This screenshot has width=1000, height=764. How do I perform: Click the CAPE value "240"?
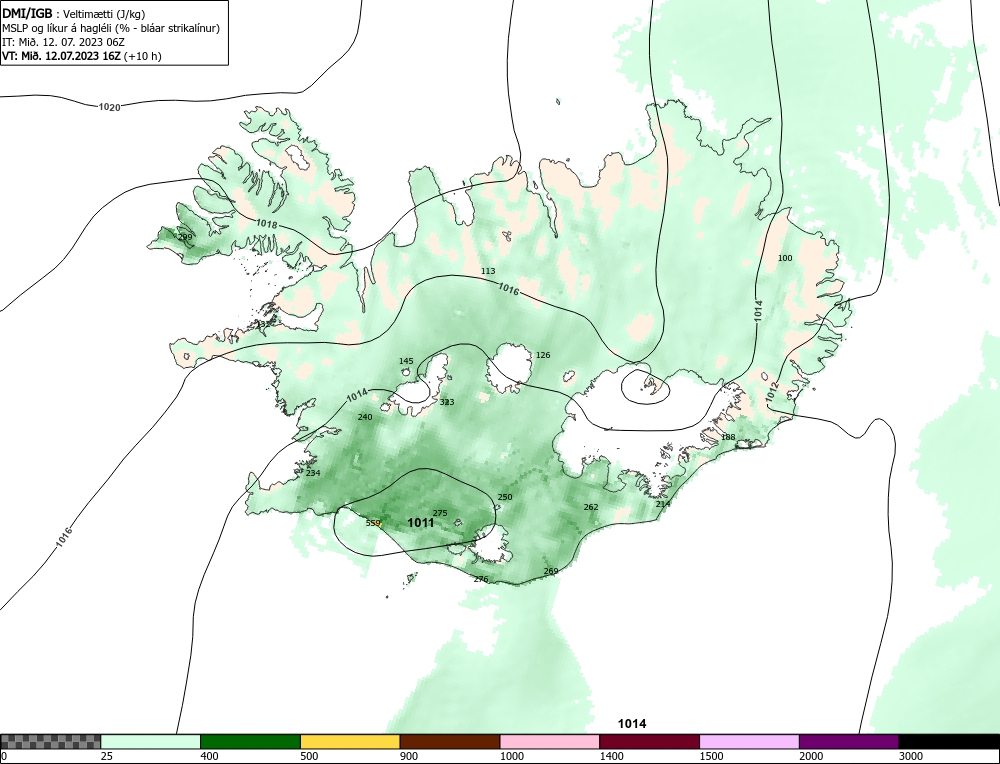pos(365,417)
